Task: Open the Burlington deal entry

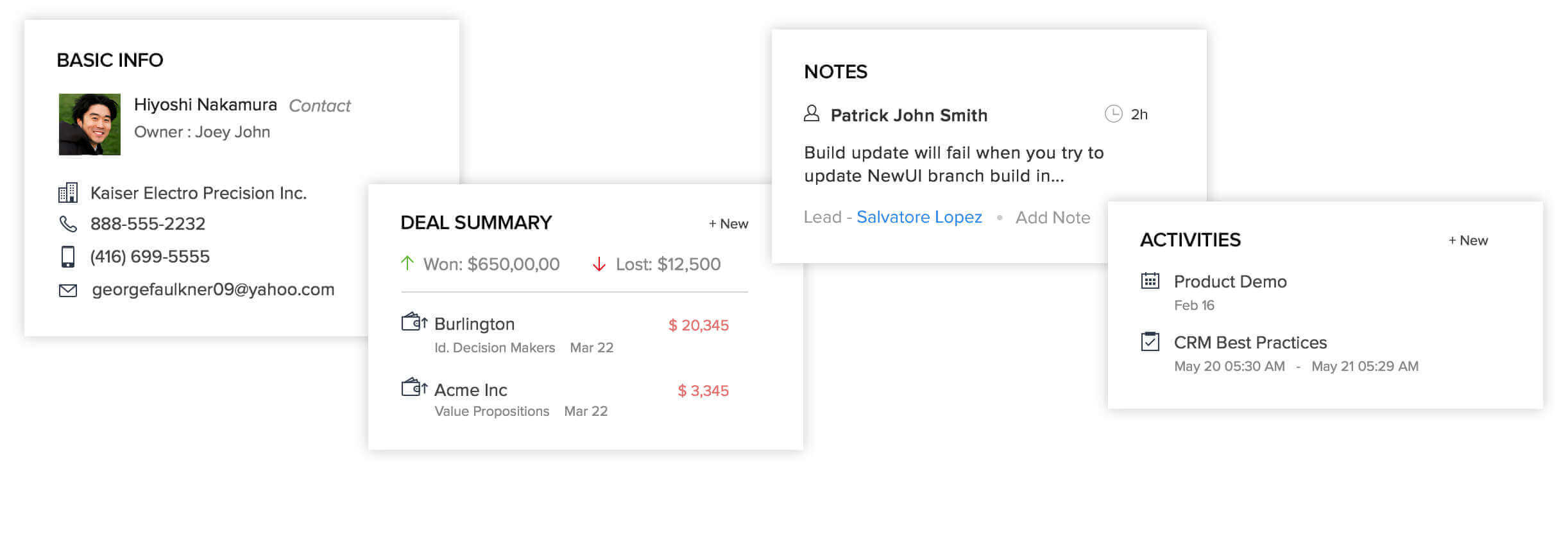Action: coord(474,324)
